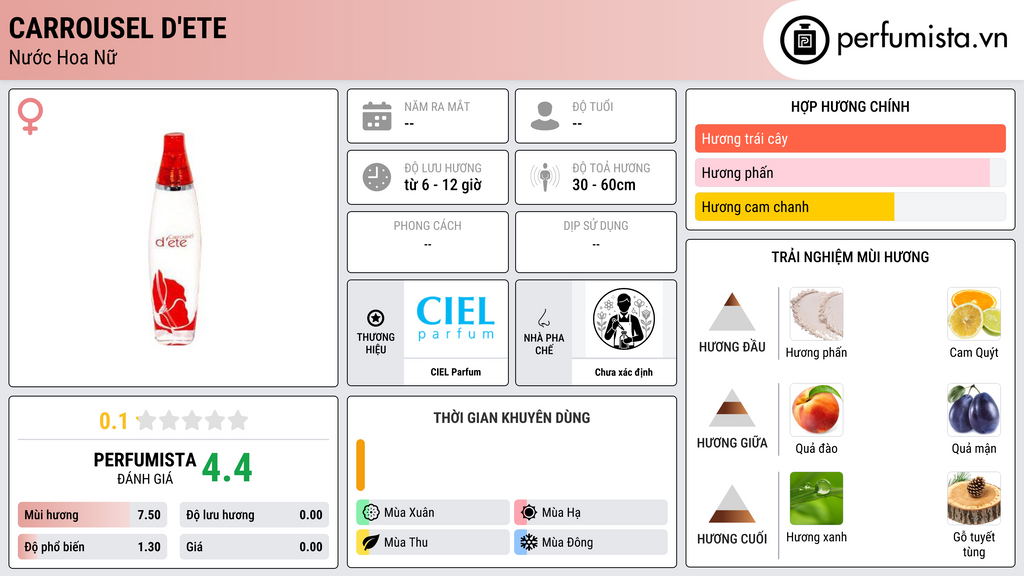This screenshot has height=576, width=1024.
Task: Click the 'từ 6 - 12 giờ' longevity value
Action: [443, 185]
